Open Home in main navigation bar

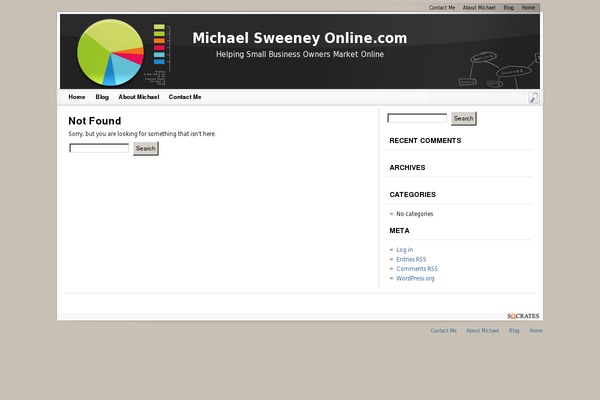click(x=77, y=97)
